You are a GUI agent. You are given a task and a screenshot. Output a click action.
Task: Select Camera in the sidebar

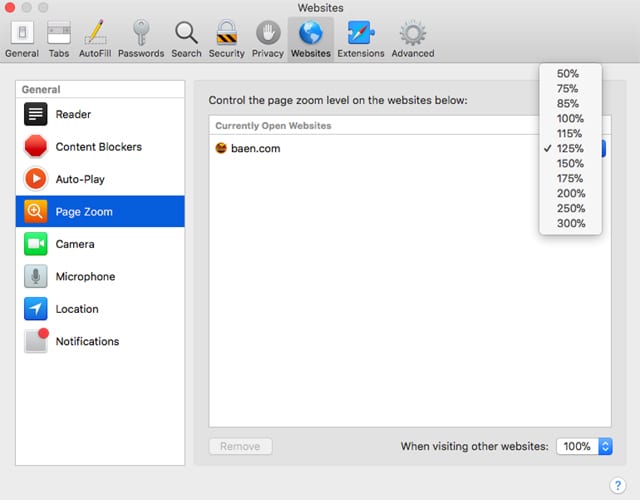tap(100, 244)
